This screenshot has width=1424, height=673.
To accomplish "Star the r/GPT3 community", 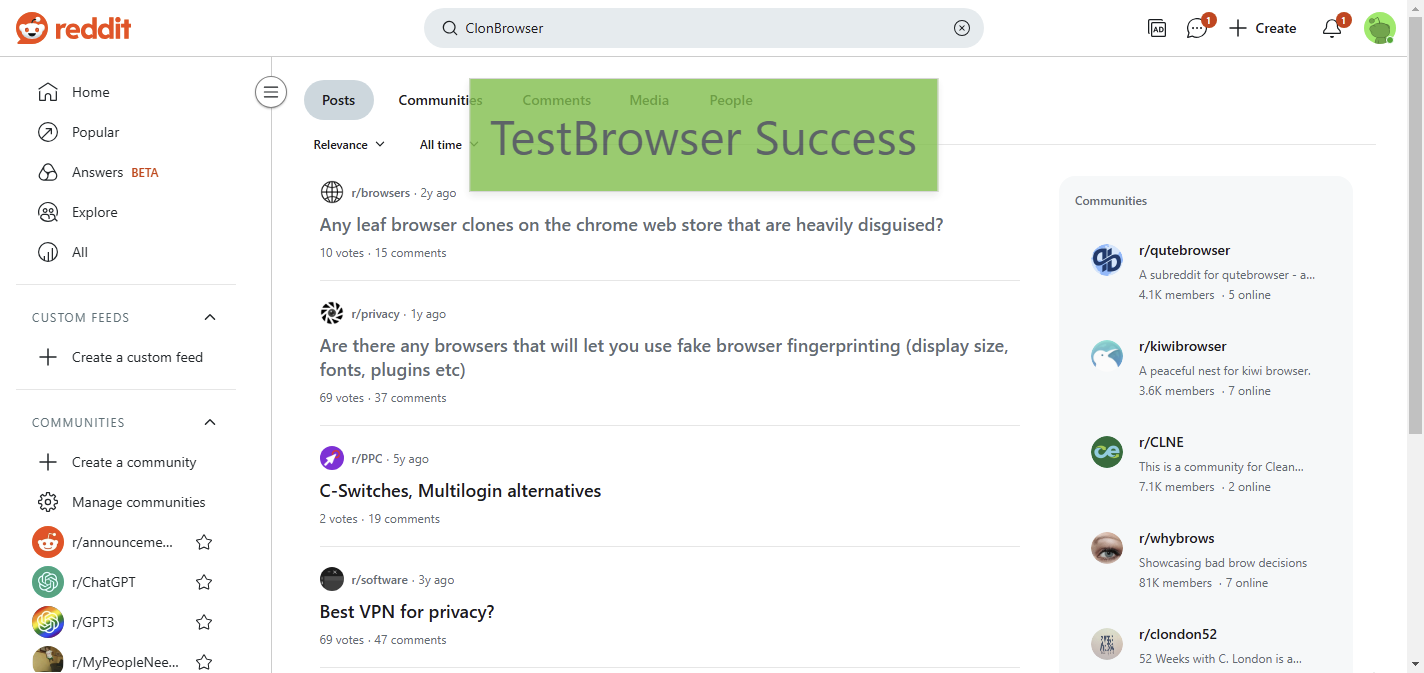I will [204, 622].
